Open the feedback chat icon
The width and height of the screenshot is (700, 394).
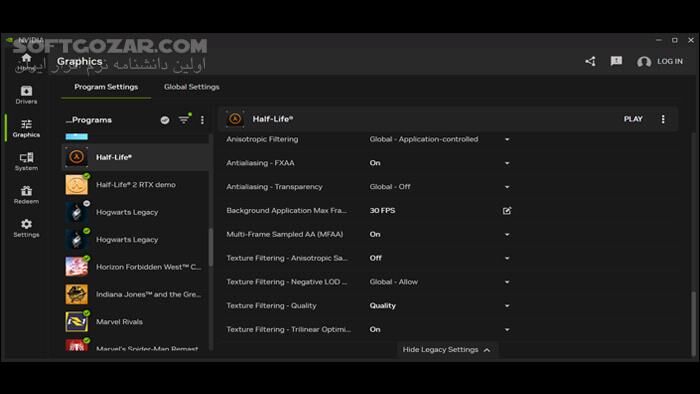coord(616,61)
